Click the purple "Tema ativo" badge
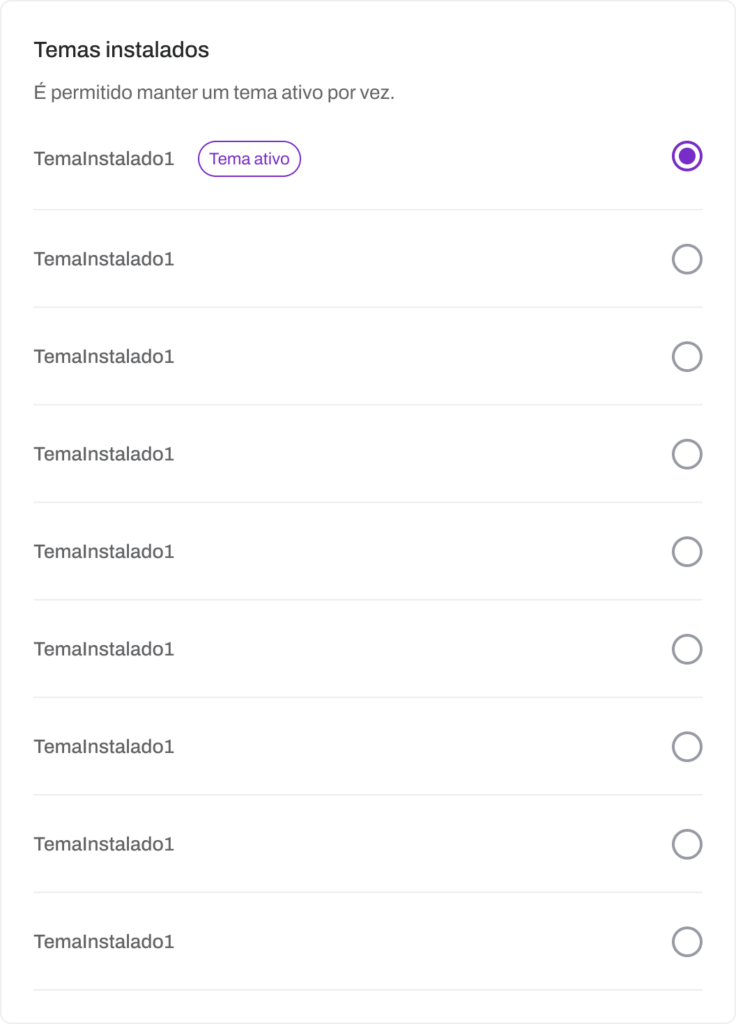The width and height of the screenshot is (736, 1024). click(249, 159)
